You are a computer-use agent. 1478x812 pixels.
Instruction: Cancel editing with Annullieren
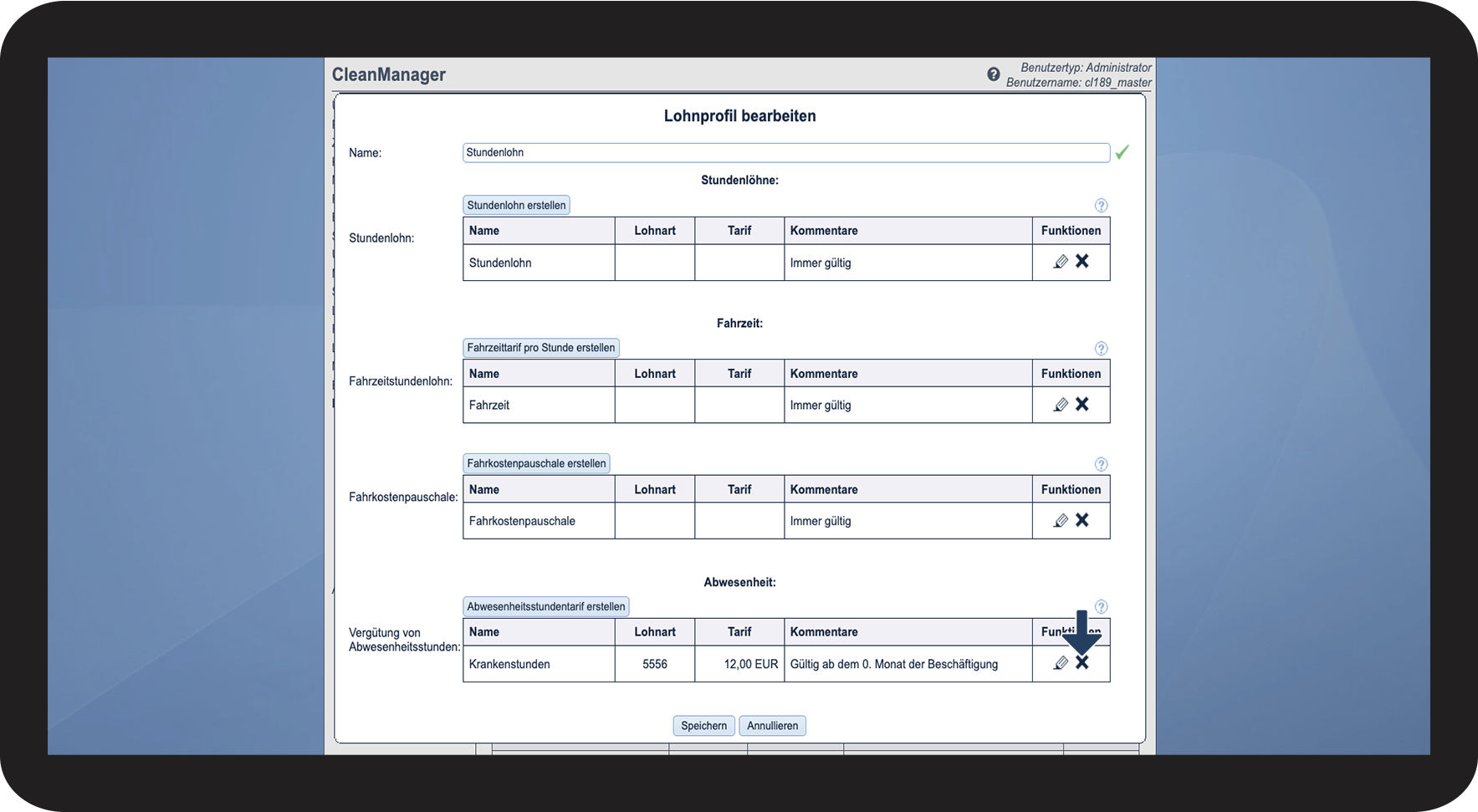click(773, 726)
